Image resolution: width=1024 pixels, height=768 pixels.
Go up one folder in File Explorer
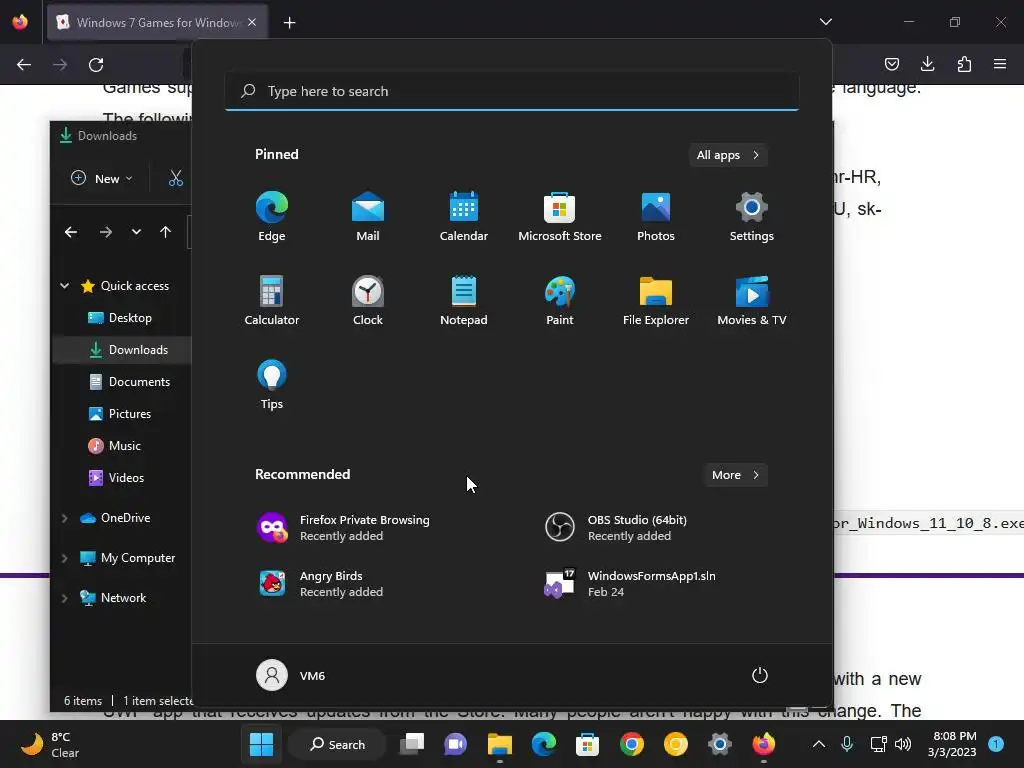[165, 232]
